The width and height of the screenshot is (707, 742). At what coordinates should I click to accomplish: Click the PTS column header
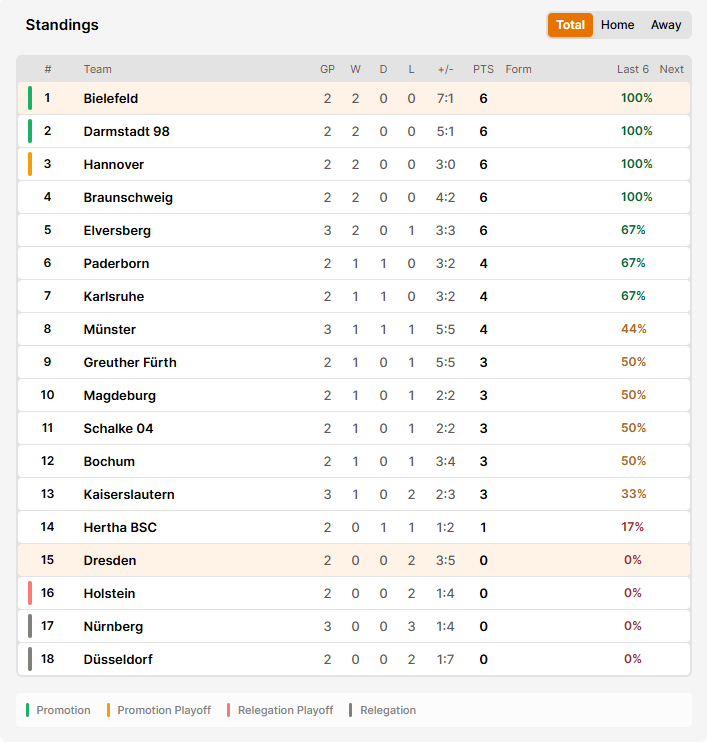(483, 69)
